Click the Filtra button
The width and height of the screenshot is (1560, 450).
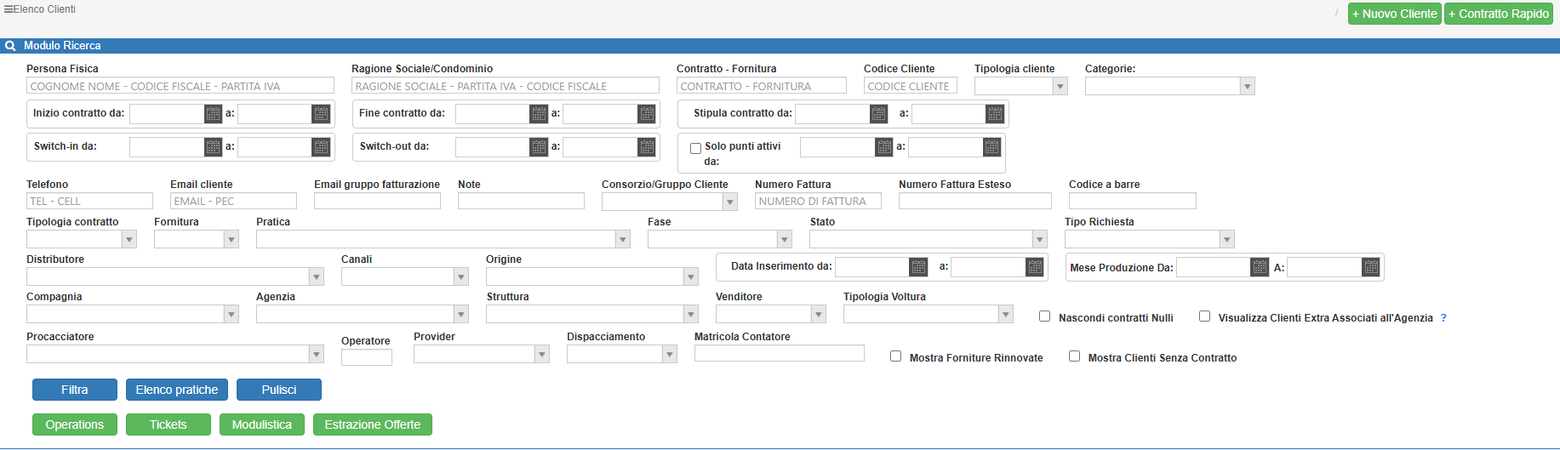pyautogui.click(x=75, y=390)
